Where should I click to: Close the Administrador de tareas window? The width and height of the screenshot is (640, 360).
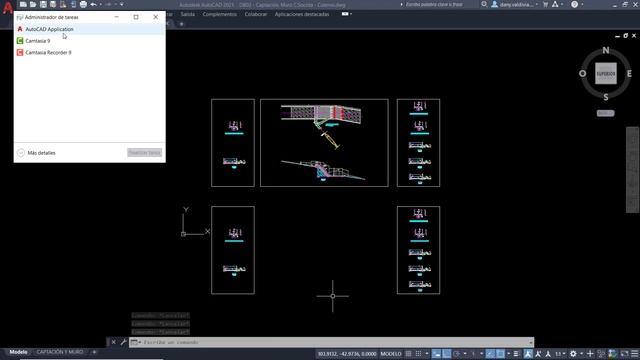[156, 17]
